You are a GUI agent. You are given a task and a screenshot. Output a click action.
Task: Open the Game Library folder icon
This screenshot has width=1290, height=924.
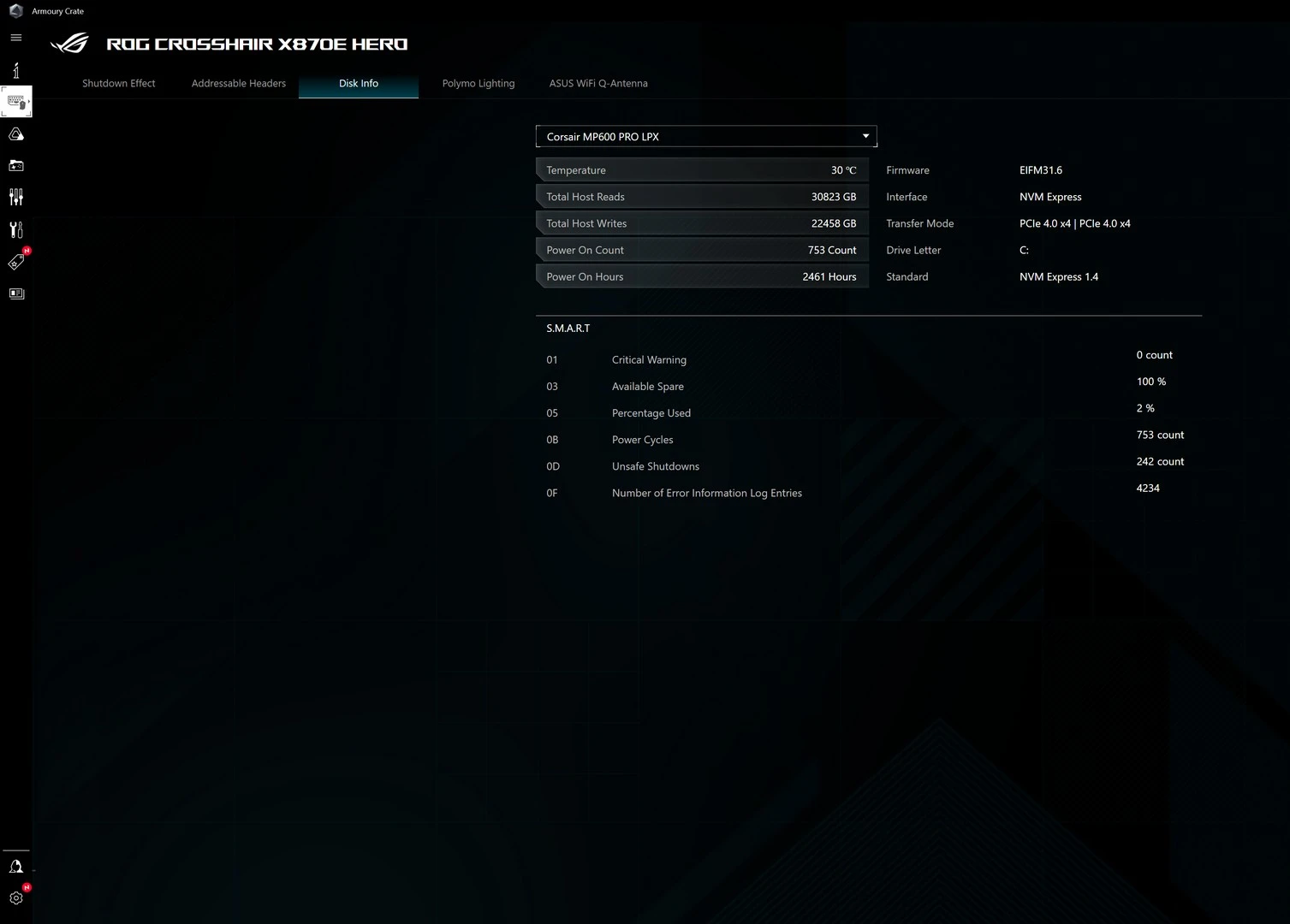click(x=16, y=166)
